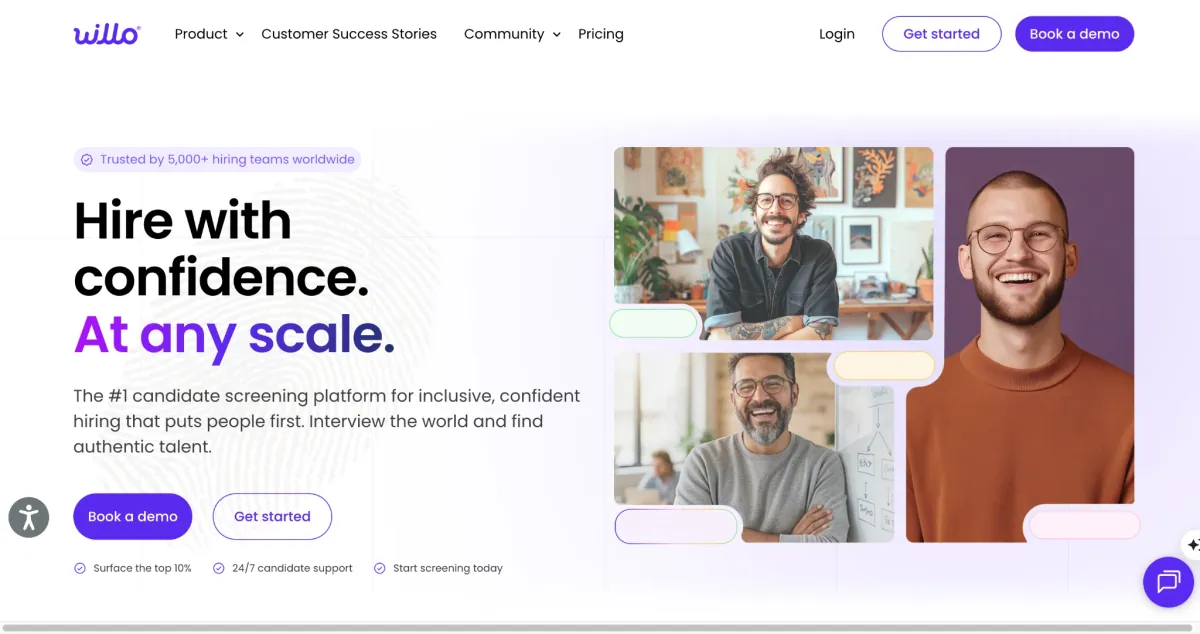Open Customer Success Stories page
The height and width of the screenshot is (634, 1200).
pos(349,34)
